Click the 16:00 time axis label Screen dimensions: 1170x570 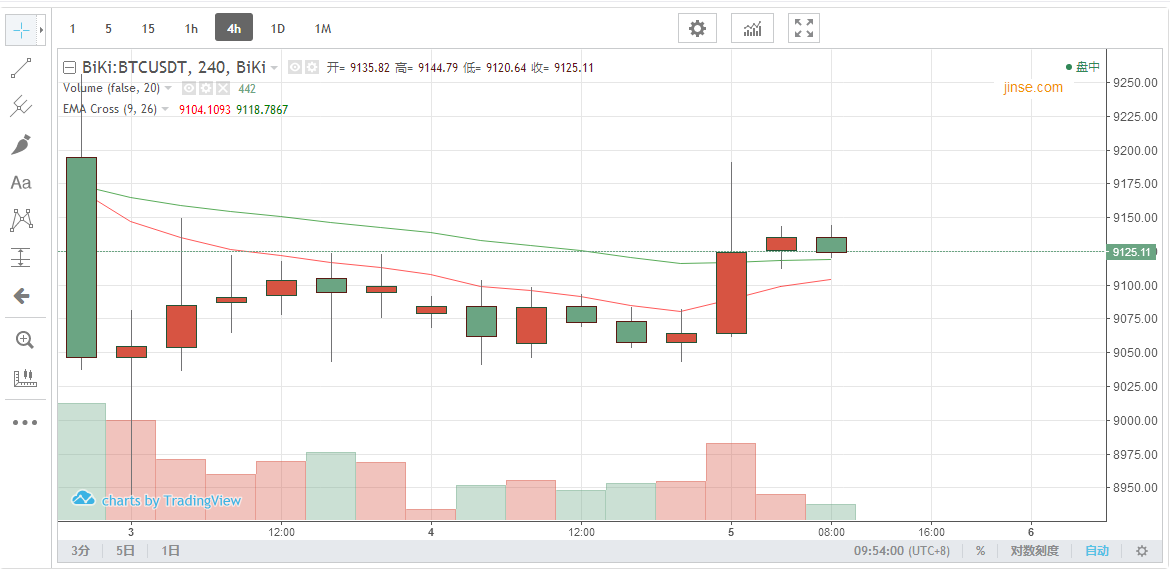931,532
